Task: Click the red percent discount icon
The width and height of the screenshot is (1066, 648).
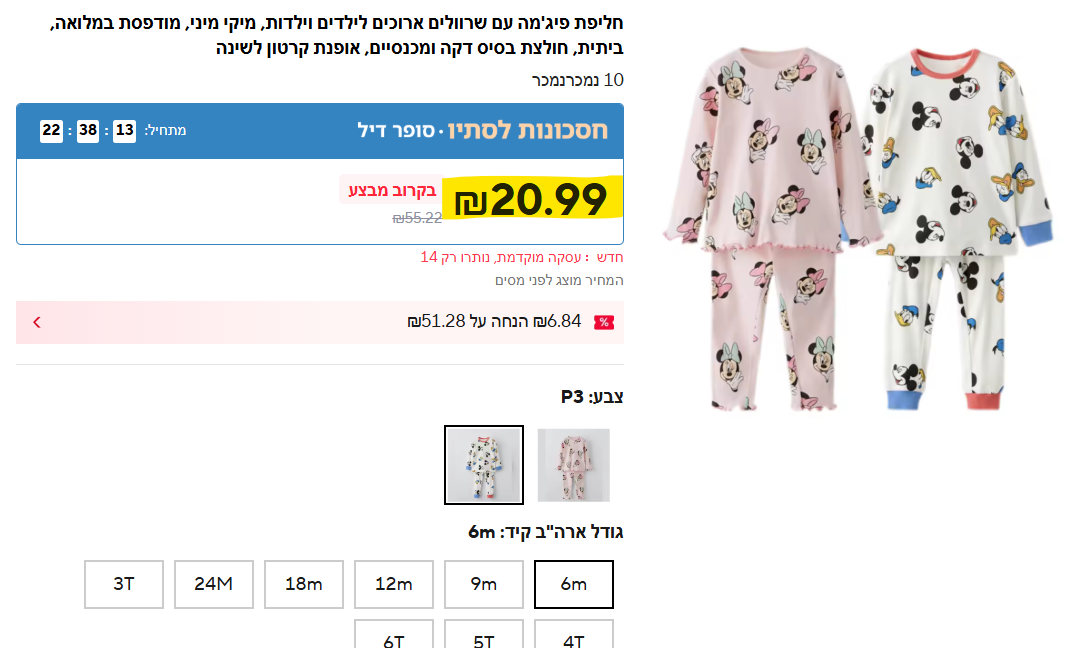Action: [604, 322]
